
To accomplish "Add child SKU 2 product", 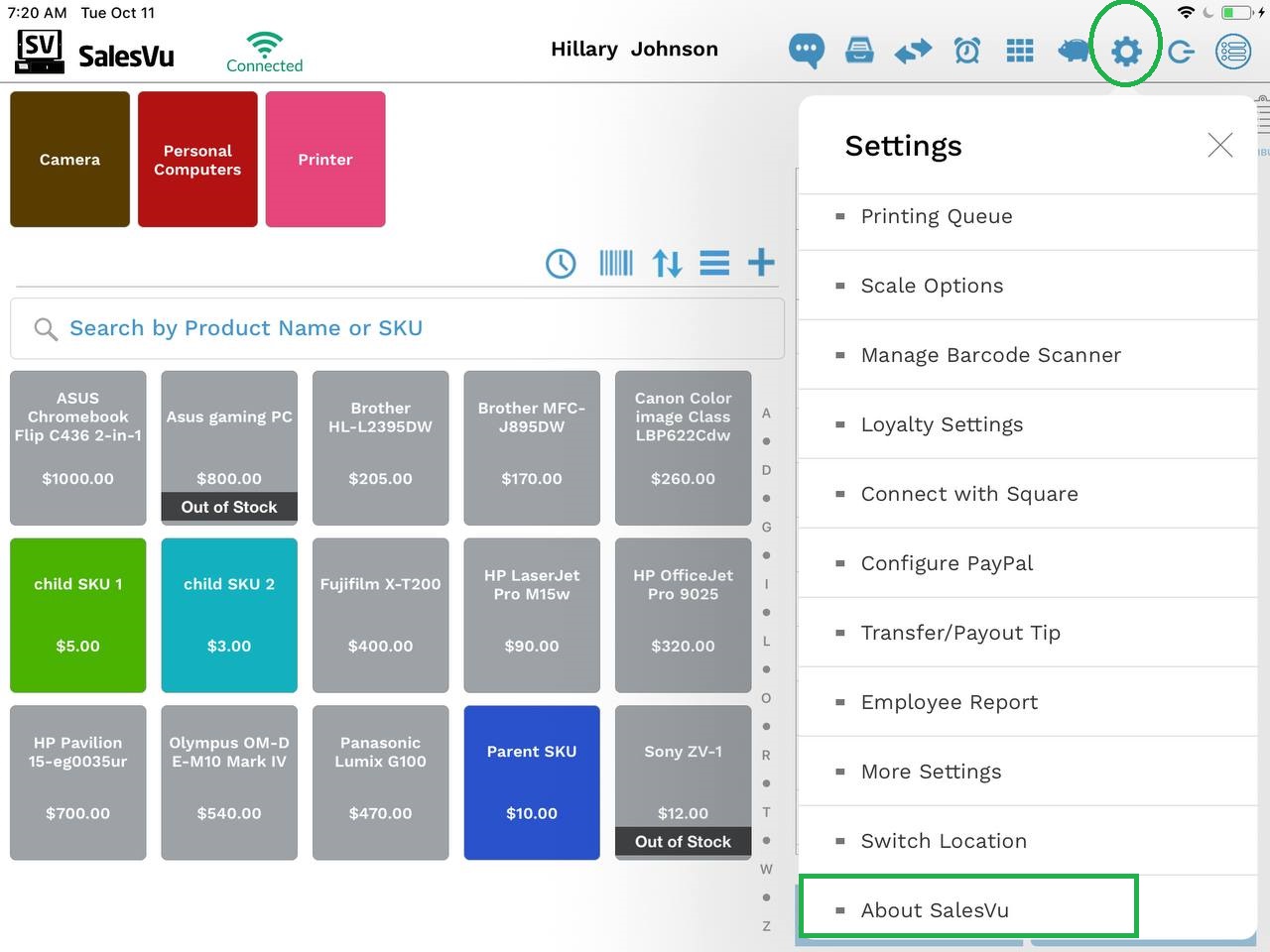I will click(229, 615).
